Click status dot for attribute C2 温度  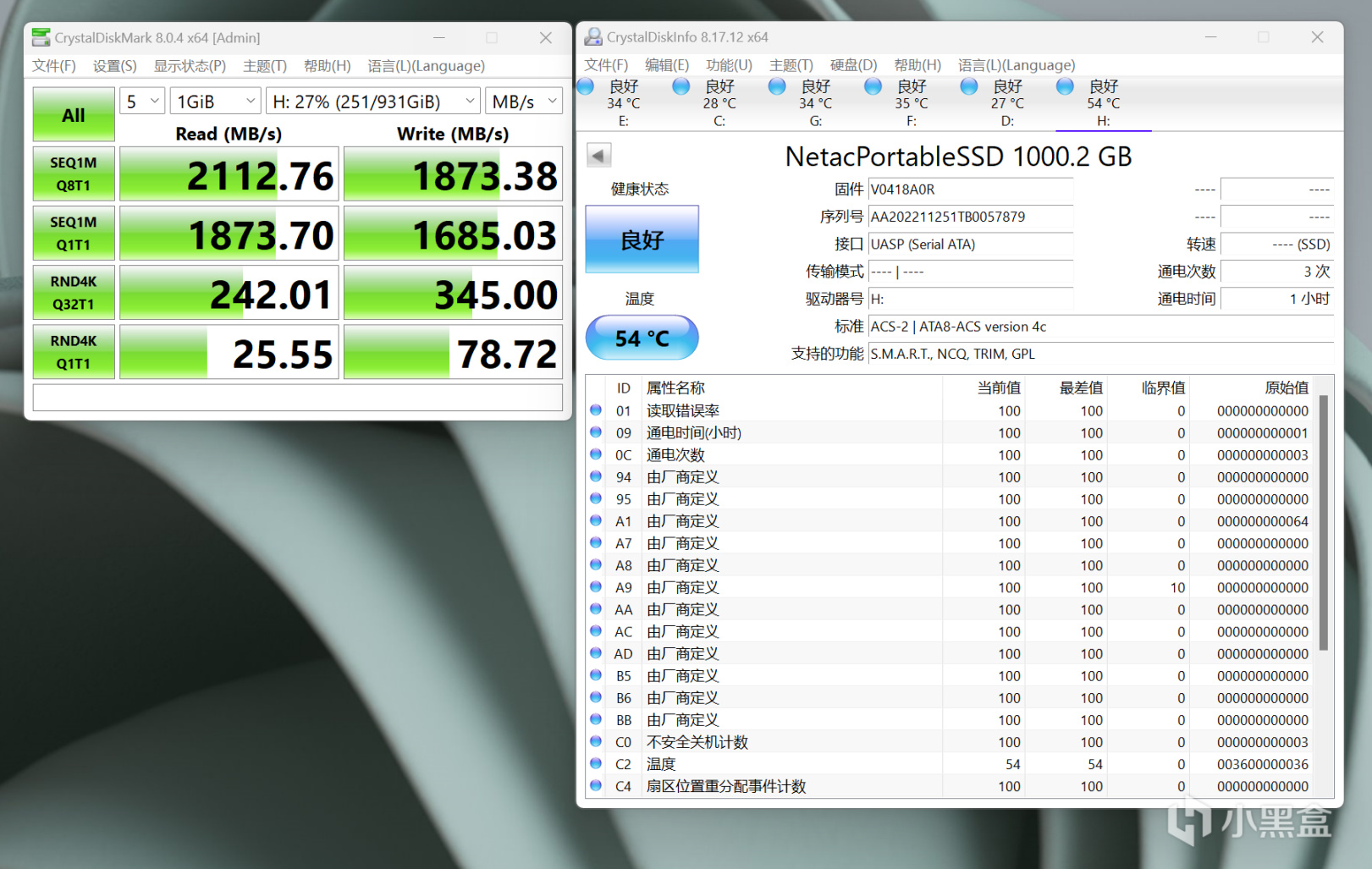coord(596,764)
